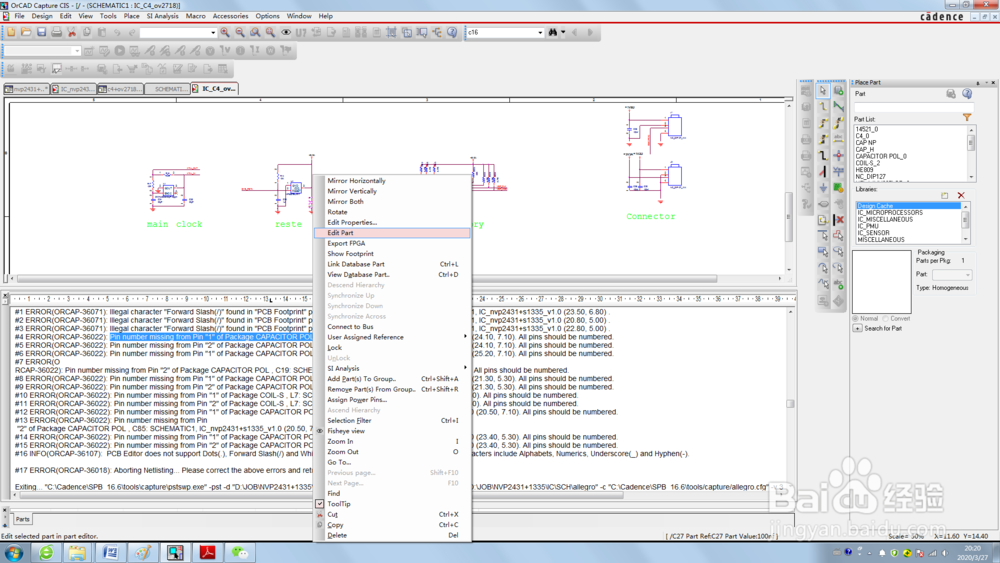Select Connect to Bus menu entry
The width and height of the screenshot is (1000, 563).
(392, 326)
